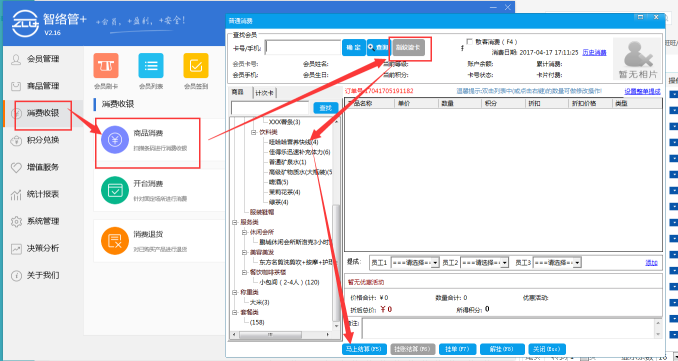Screen dimensions: 678x361
Task: Collapse the 服务类 tree node
Action: (235, 222)
